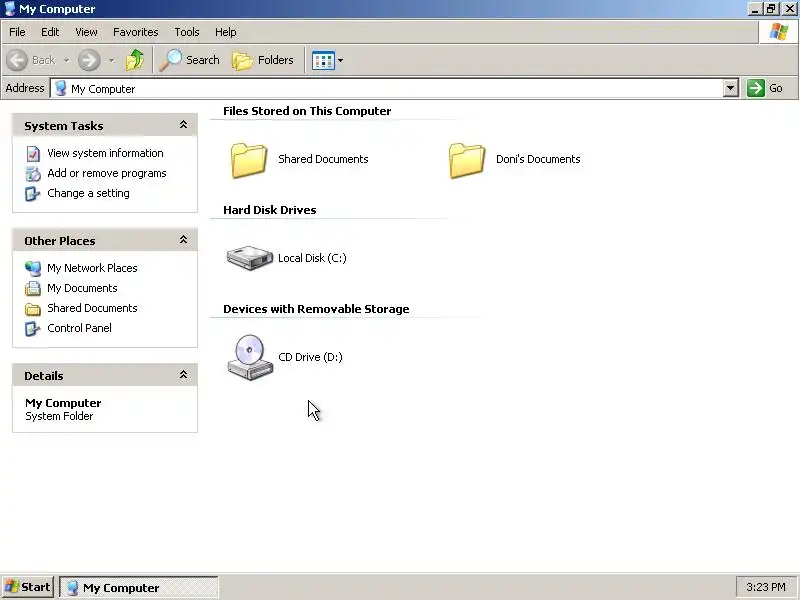Open Shared Documents link in Other Places
Viewport: 800px width, 600px height.
pyautogui.click(x=92, y=308)
